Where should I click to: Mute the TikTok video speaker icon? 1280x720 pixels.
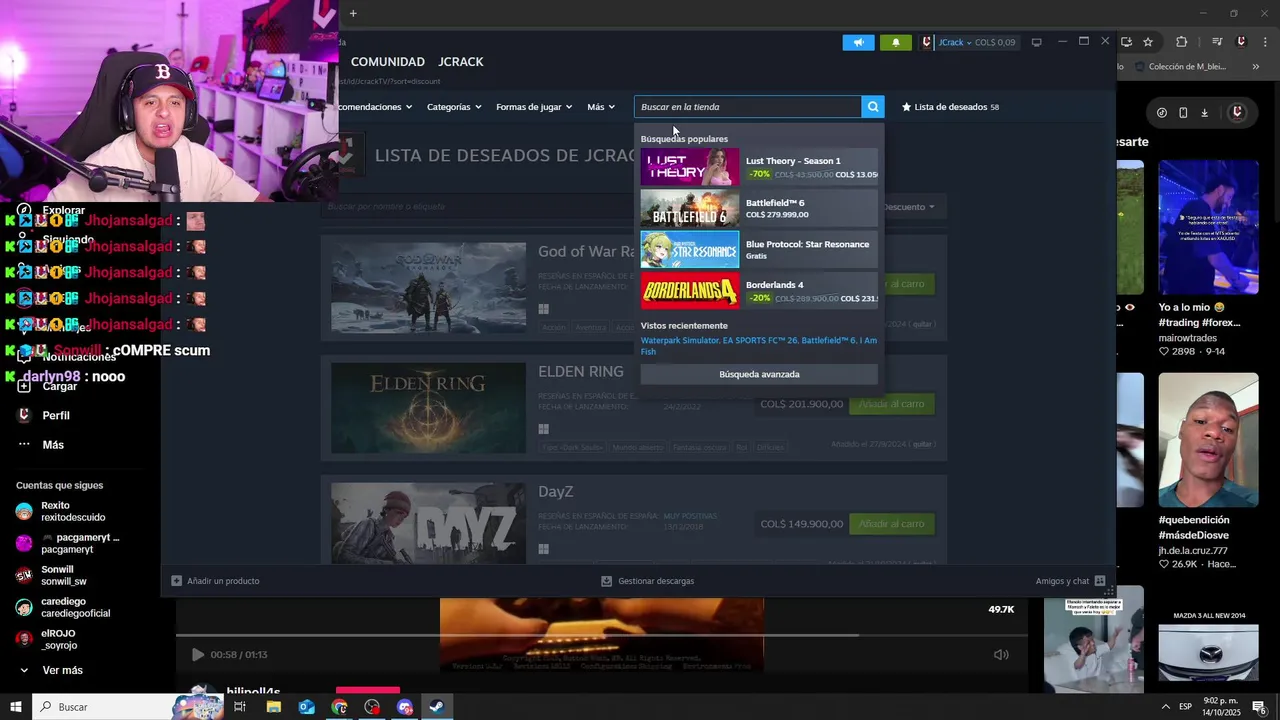tap(1001, 655)
